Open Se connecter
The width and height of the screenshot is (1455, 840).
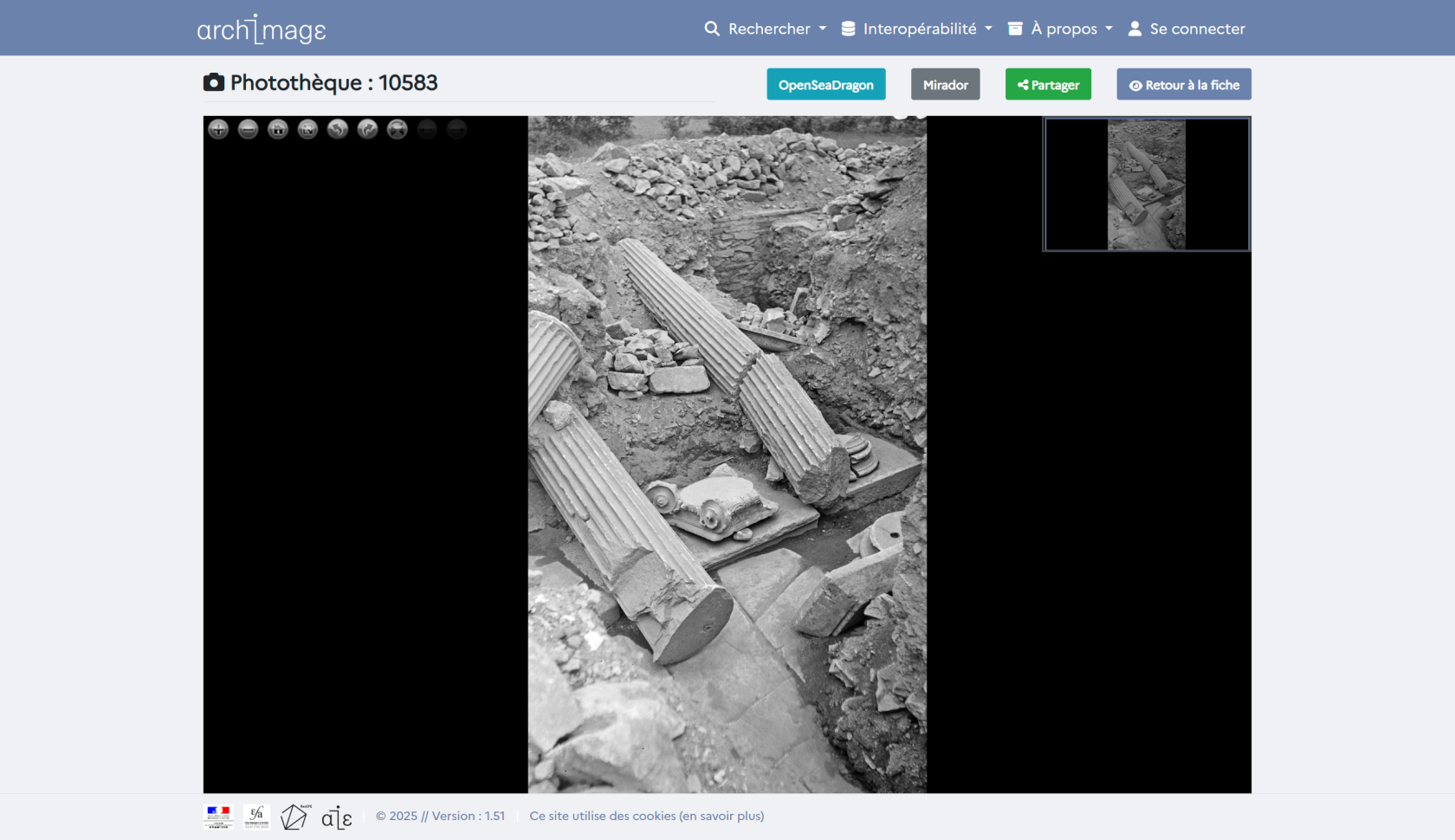(1187, 28)
